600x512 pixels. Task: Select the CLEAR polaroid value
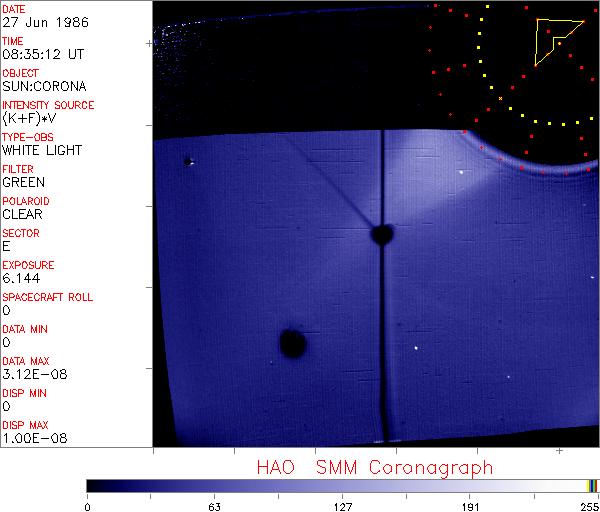[22, 214]
